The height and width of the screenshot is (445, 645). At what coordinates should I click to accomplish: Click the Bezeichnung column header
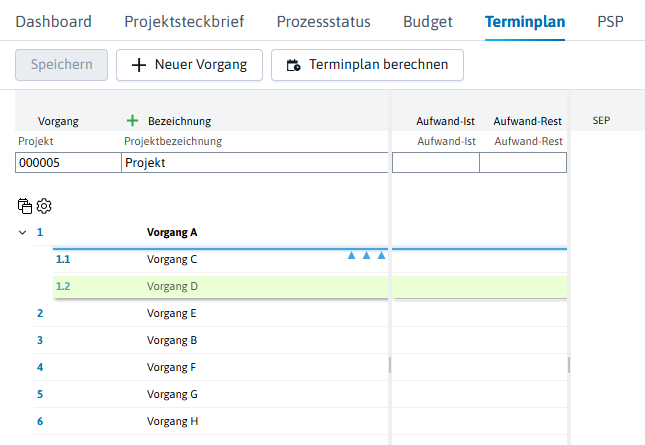179,121
